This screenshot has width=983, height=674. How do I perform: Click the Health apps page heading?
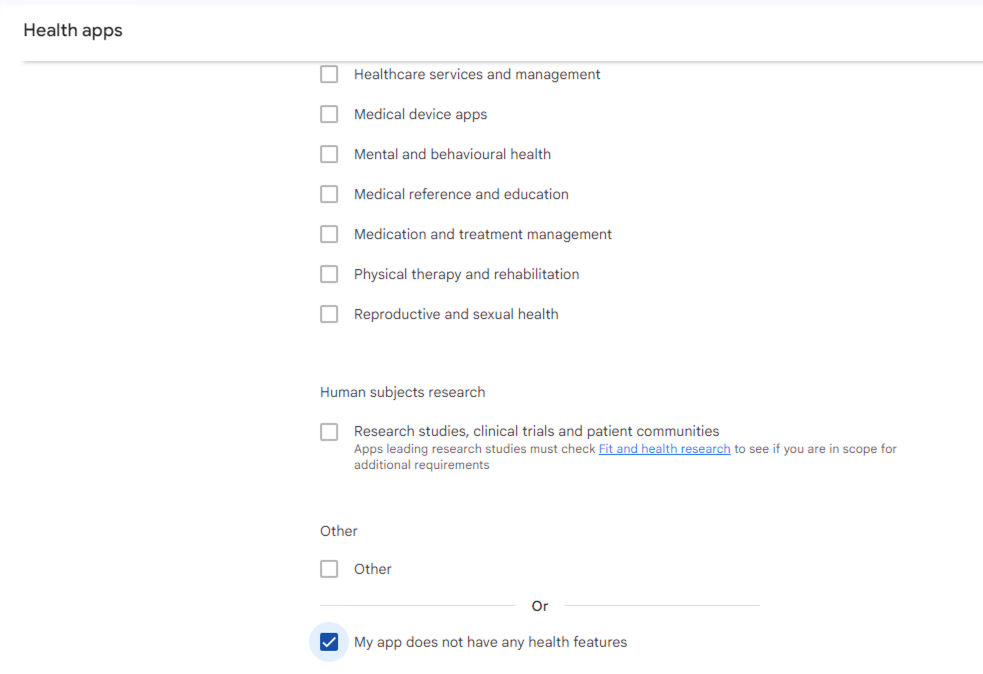[x=73, y=30]
